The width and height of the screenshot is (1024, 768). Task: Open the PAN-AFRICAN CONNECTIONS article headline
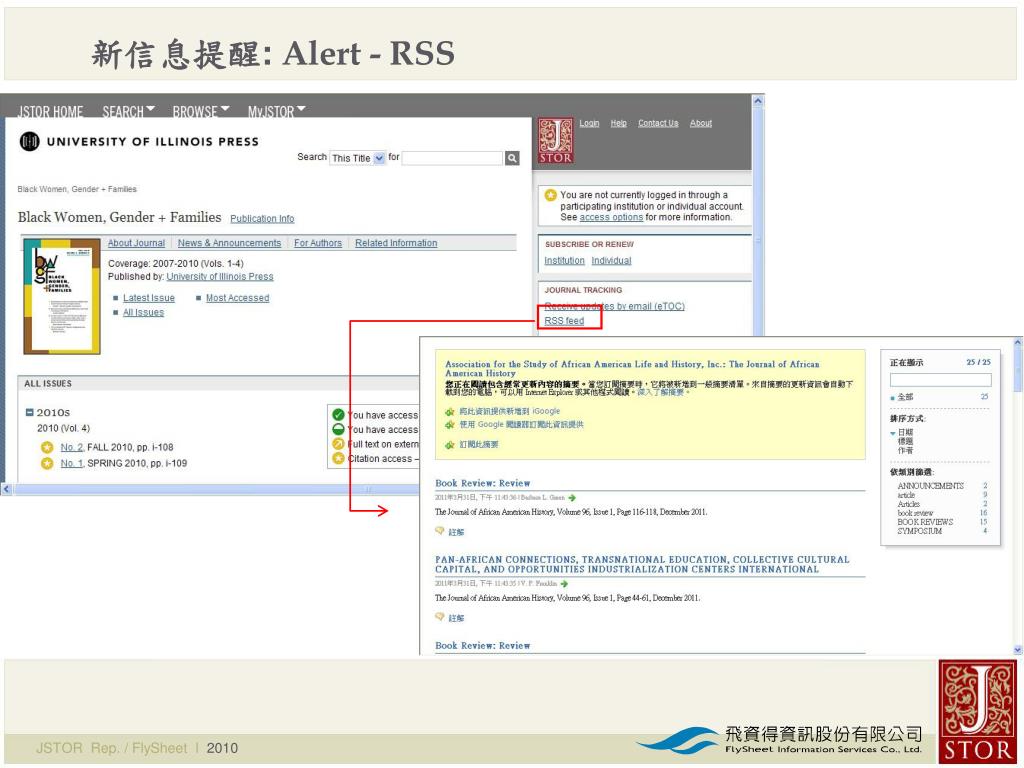643,564
